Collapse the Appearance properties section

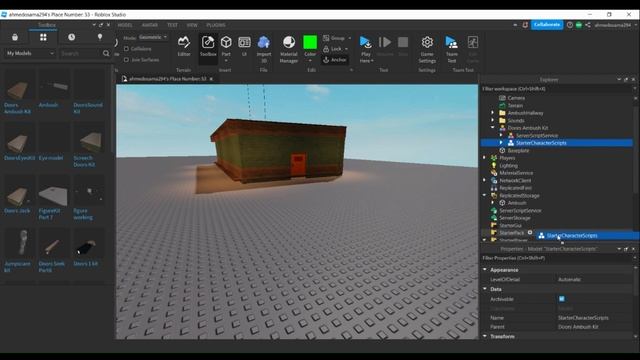[x=485, y=269]
